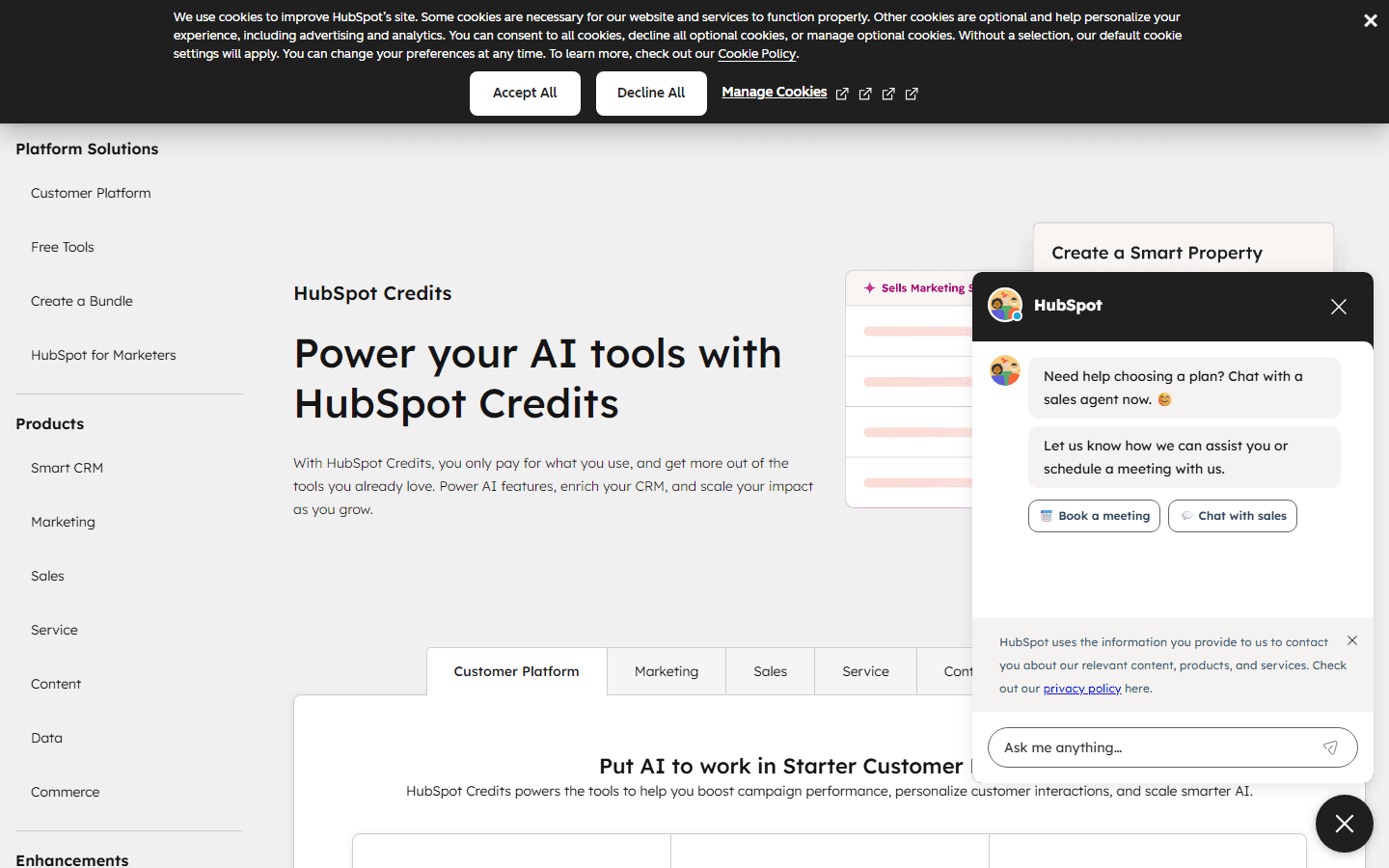1389x868 pixels.
Task: Switch to the Marketing tab
Action: (666, 671)
